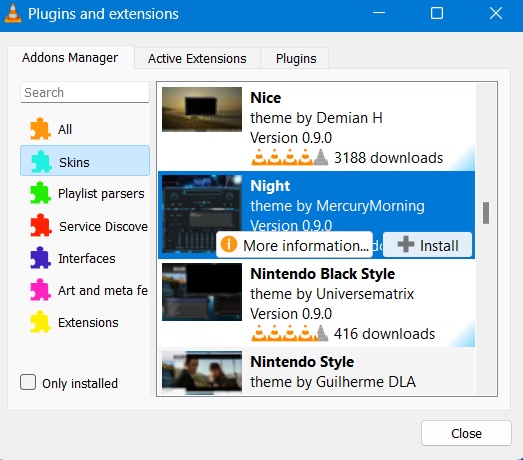Click '416 downloads' text

tap(385, 334)
